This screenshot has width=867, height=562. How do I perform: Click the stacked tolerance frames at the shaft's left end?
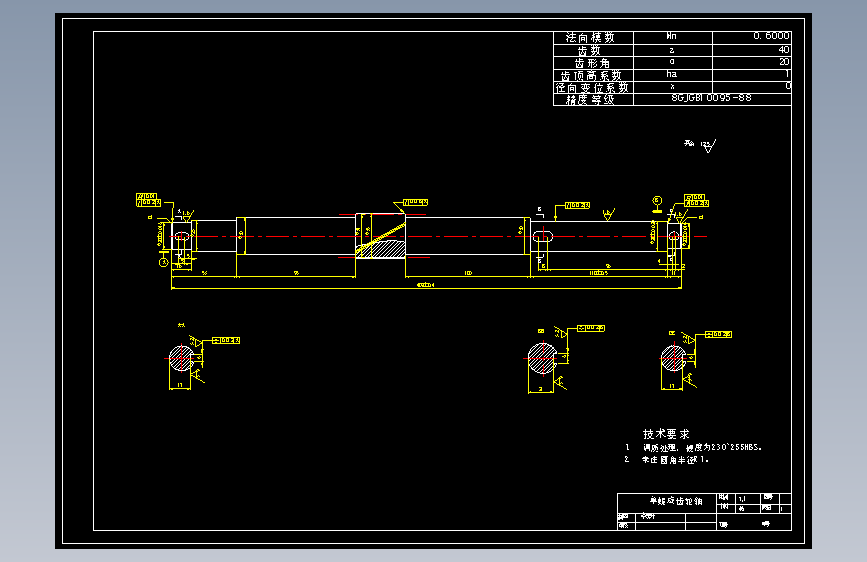148,200
